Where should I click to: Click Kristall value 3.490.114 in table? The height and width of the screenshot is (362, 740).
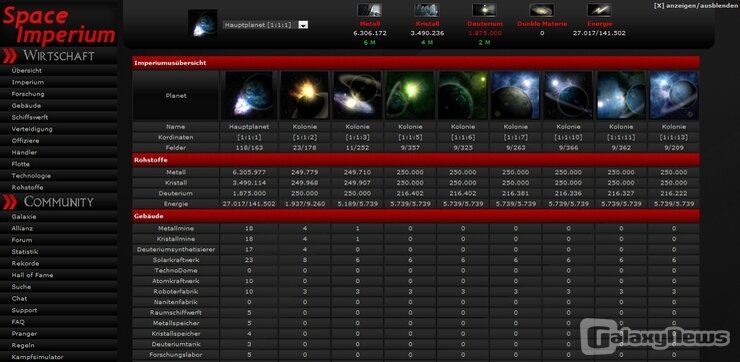pyautogui.click(x=249, y=183)
